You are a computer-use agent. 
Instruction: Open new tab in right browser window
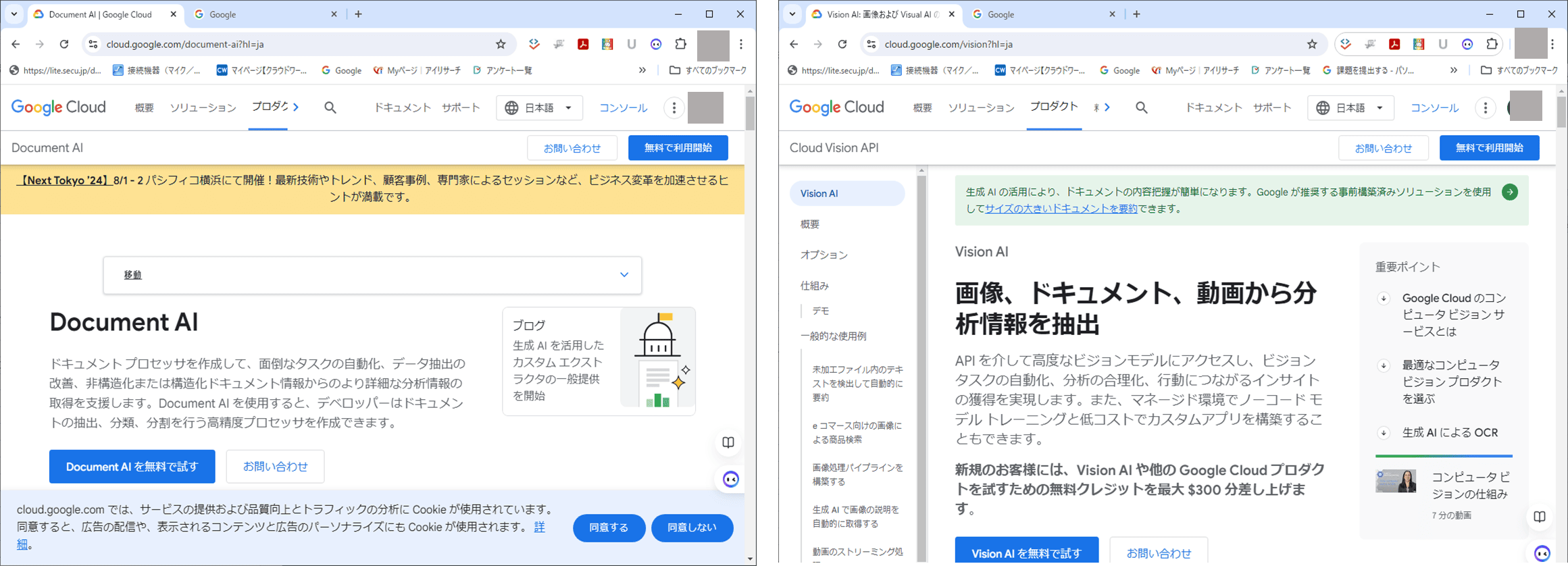1136,14
